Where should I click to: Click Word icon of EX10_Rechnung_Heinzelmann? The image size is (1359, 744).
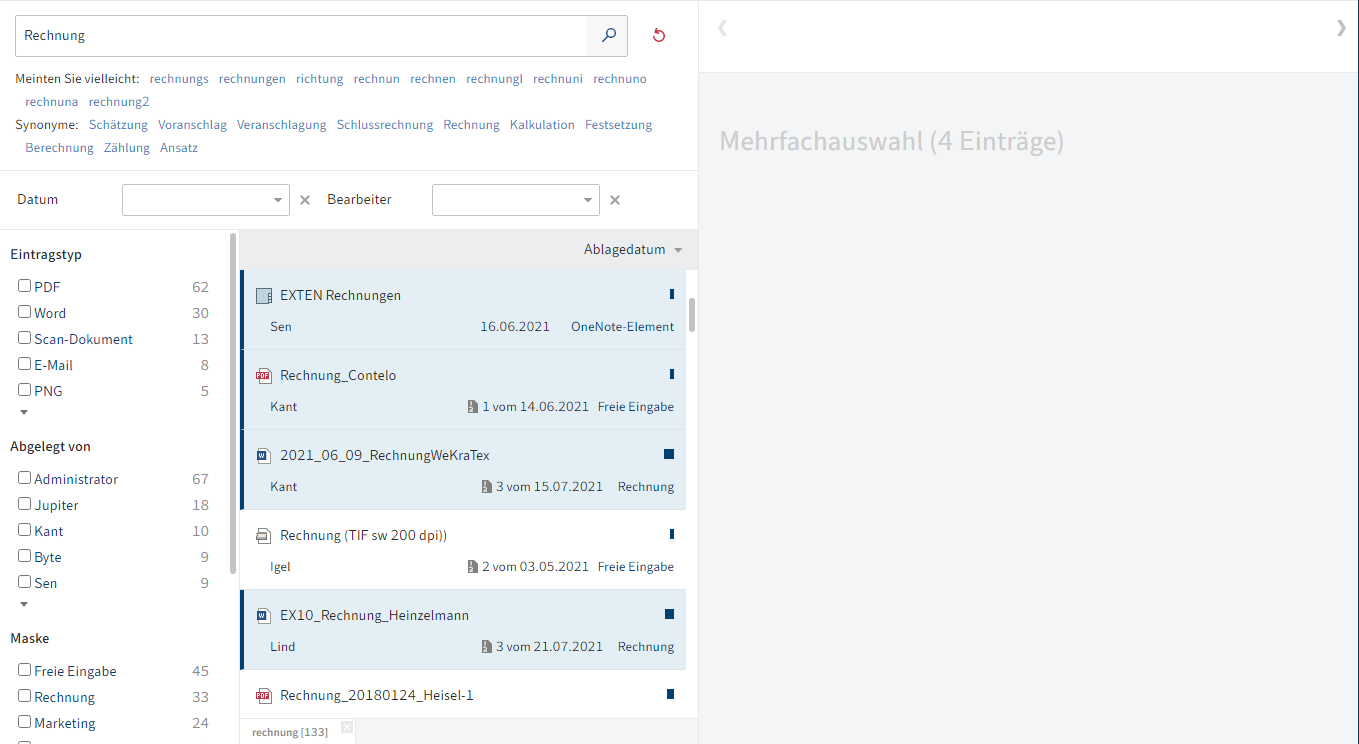[264, 616]
